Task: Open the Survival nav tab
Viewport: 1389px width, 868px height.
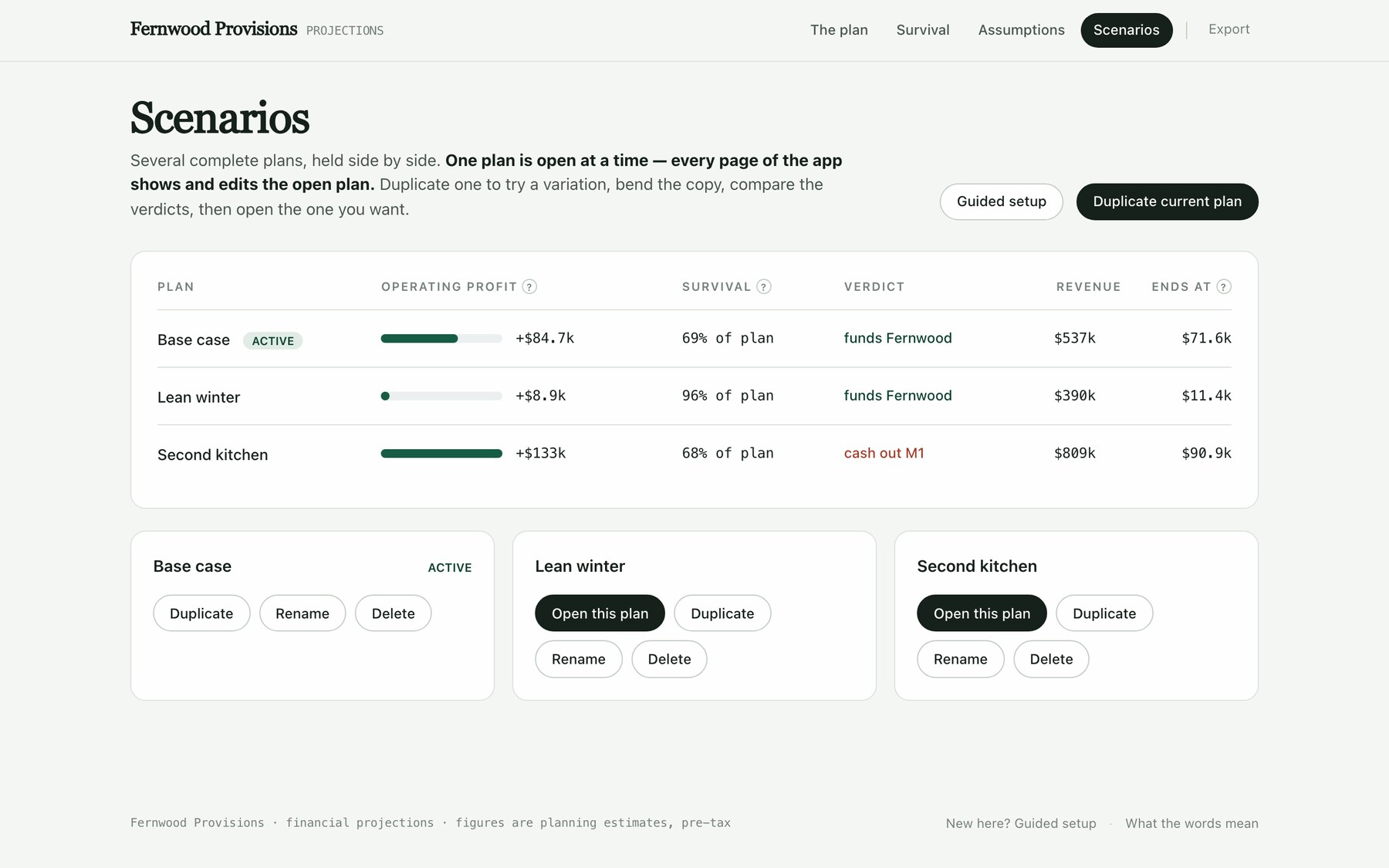Action: (x=923, y=30)
